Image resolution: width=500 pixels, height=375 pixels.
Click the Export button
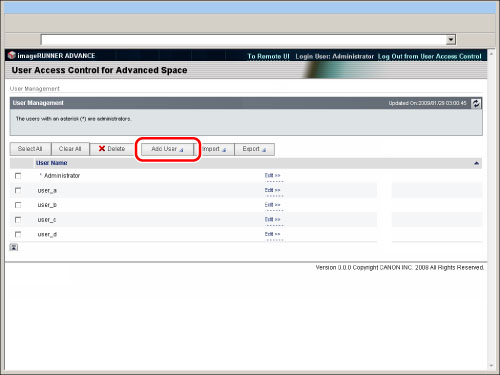point(254,149)
